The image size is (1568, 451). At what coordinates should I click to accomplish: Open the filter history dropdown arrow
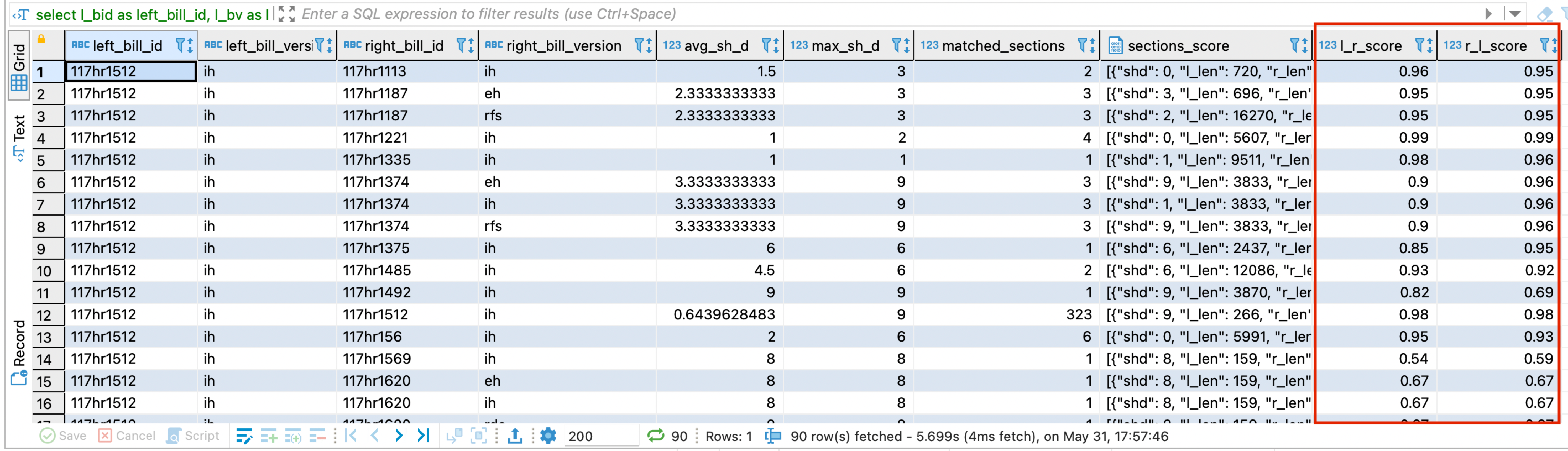point(1515,14)
